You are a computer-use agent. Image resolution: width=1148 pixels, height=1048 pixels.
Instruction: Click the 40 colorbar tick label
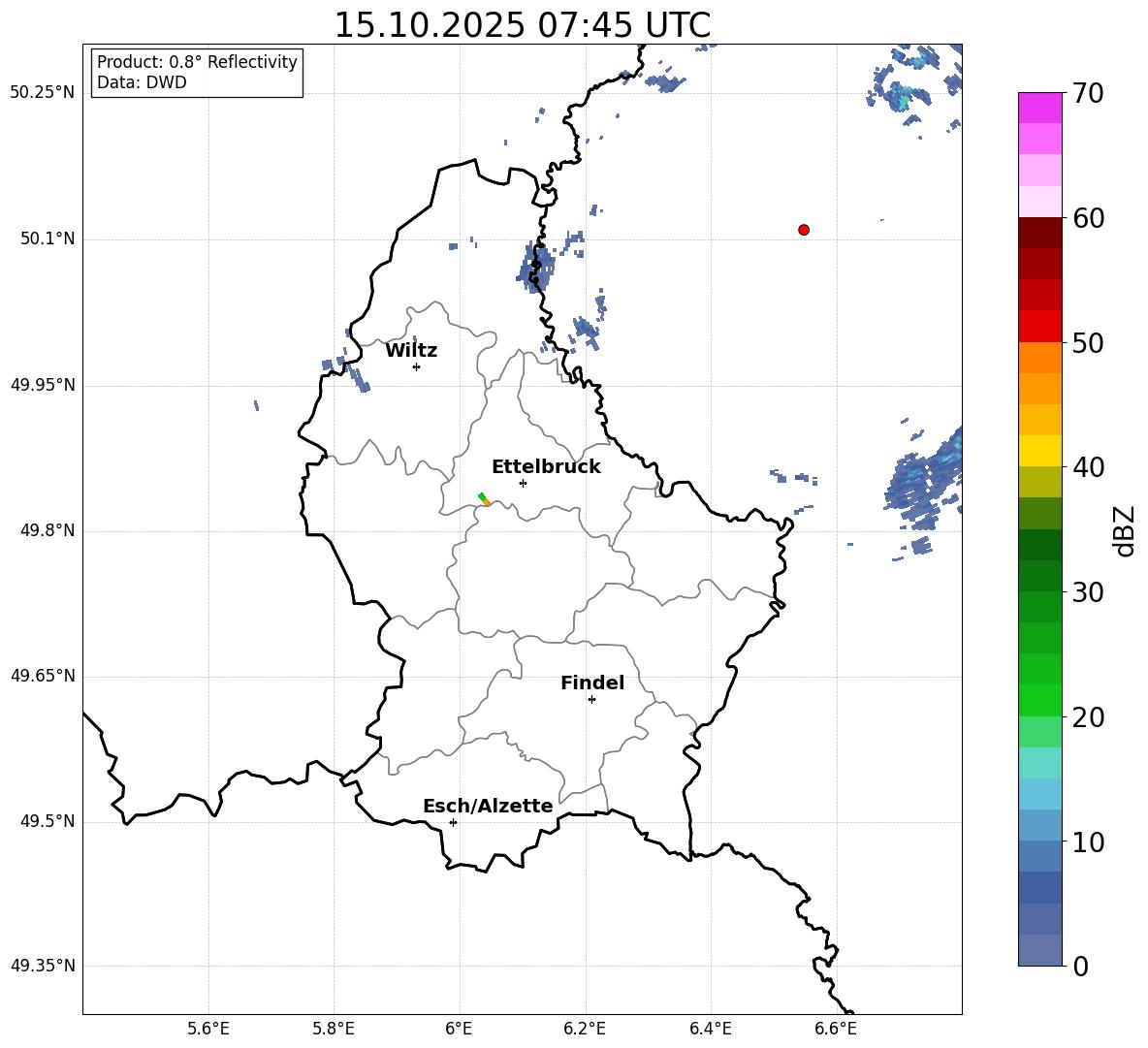coord(1088,467)
